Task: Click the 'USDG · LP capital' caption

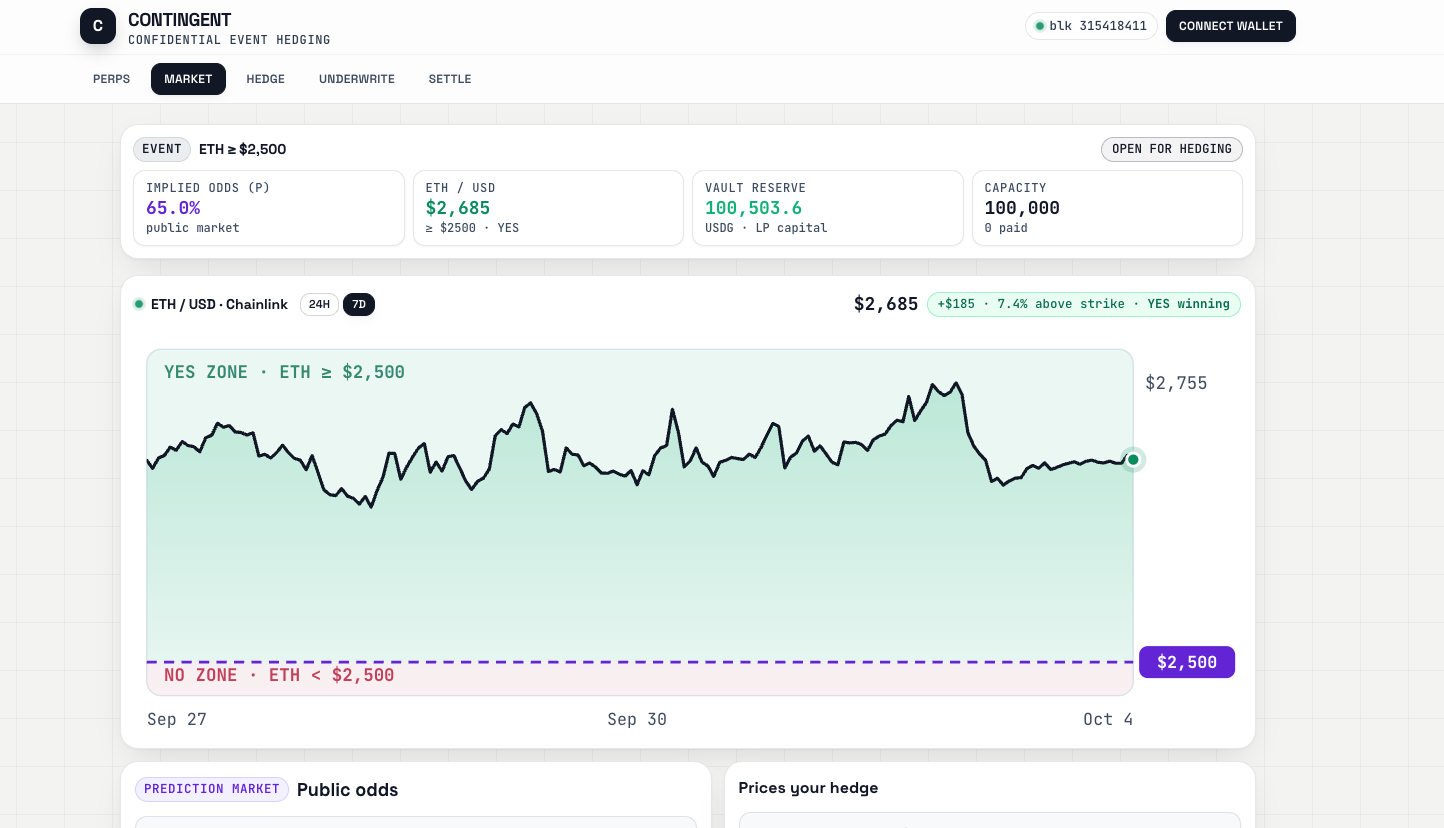Action: coord(766,228)
